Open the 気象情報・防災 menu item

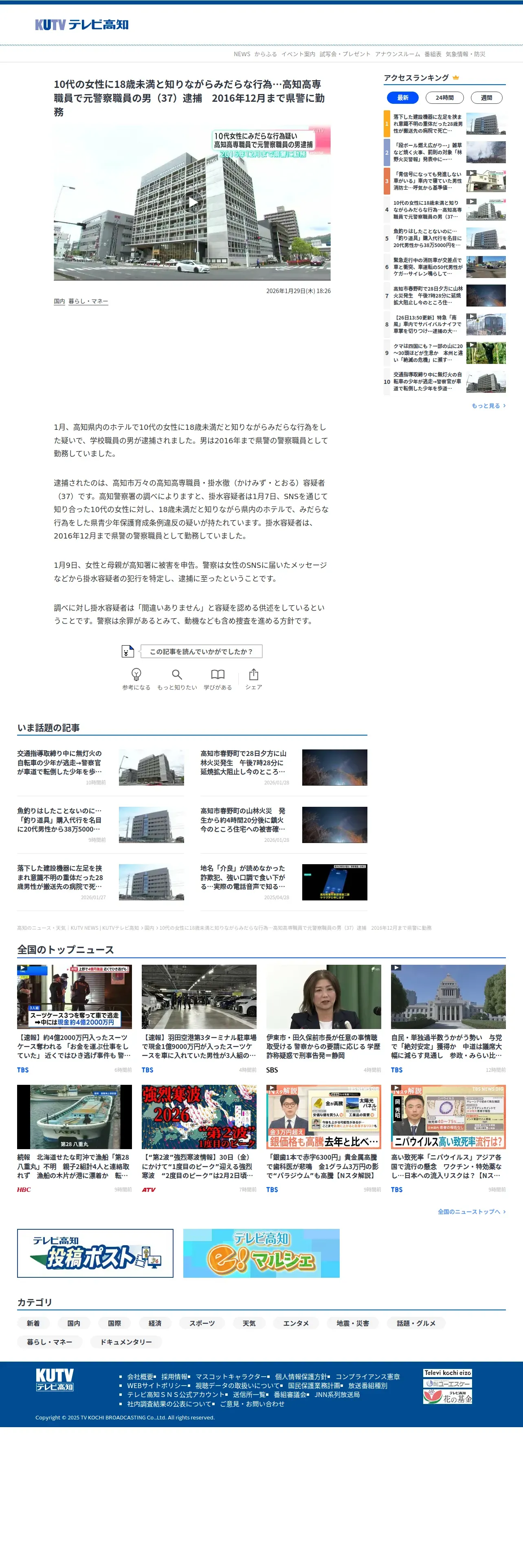(465, 54)
